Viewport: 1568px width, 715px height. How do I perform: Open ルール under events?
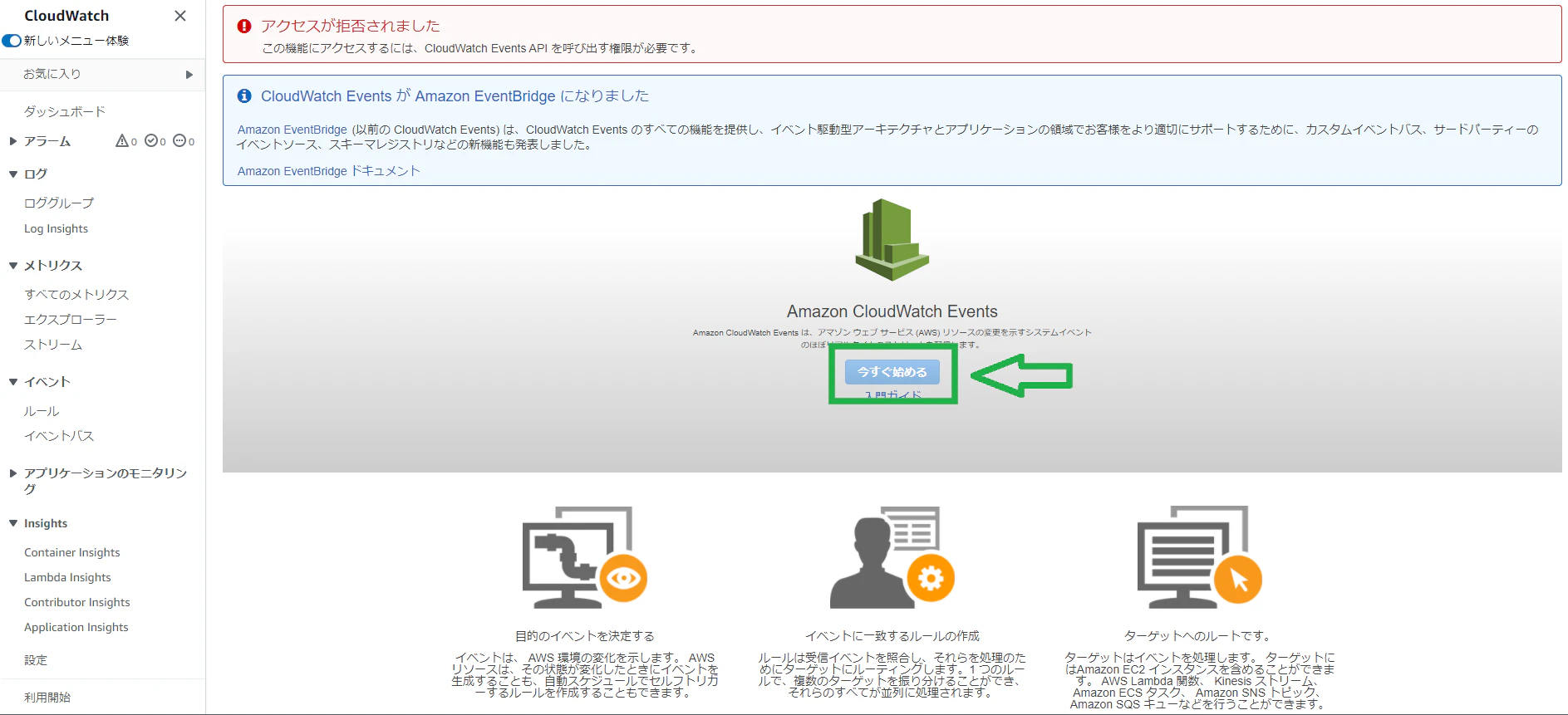tap(42, 410)
